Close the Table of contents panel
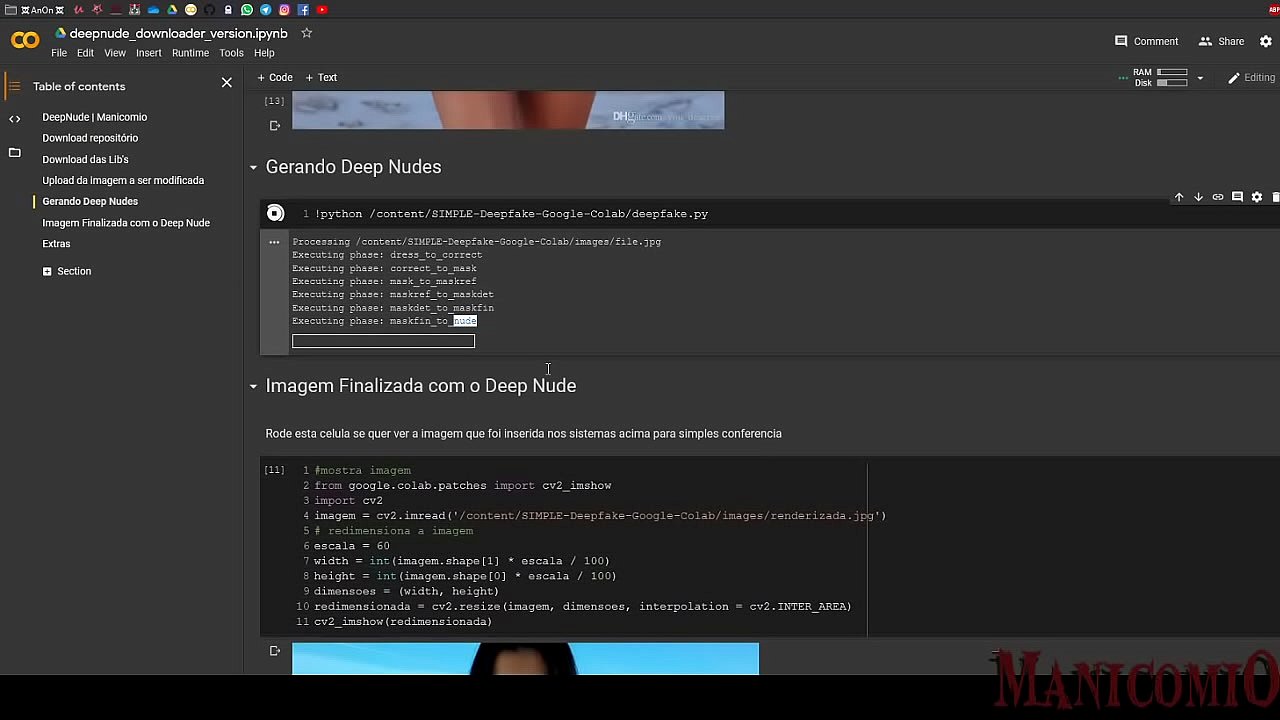The height and width of the screenshot is (720, 1280). pyautogui.click(x=227, y=83)
